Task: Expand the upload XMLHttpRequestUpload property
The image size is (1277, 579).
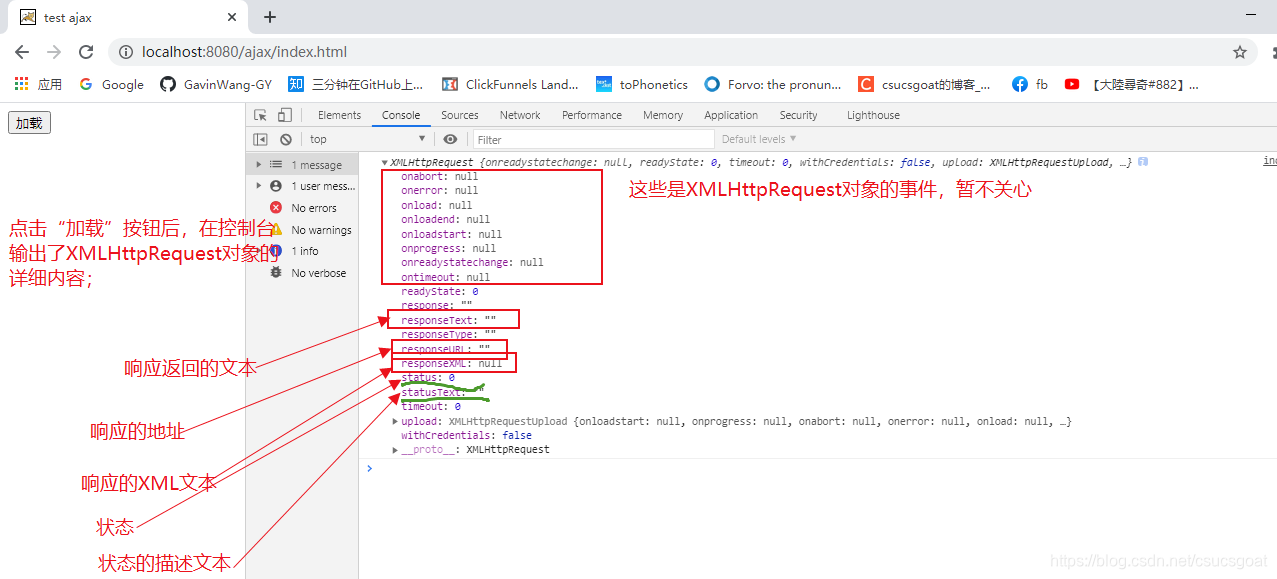Action: (x=396, y=421)
